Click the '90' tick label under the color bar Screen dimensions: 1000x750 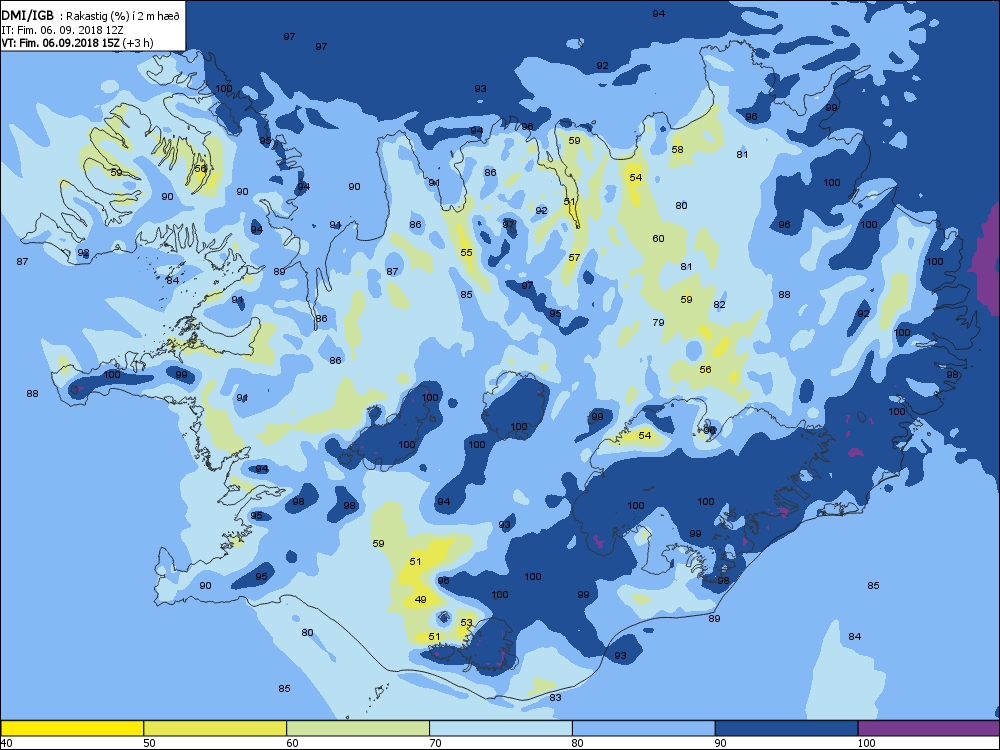(721, 743)
